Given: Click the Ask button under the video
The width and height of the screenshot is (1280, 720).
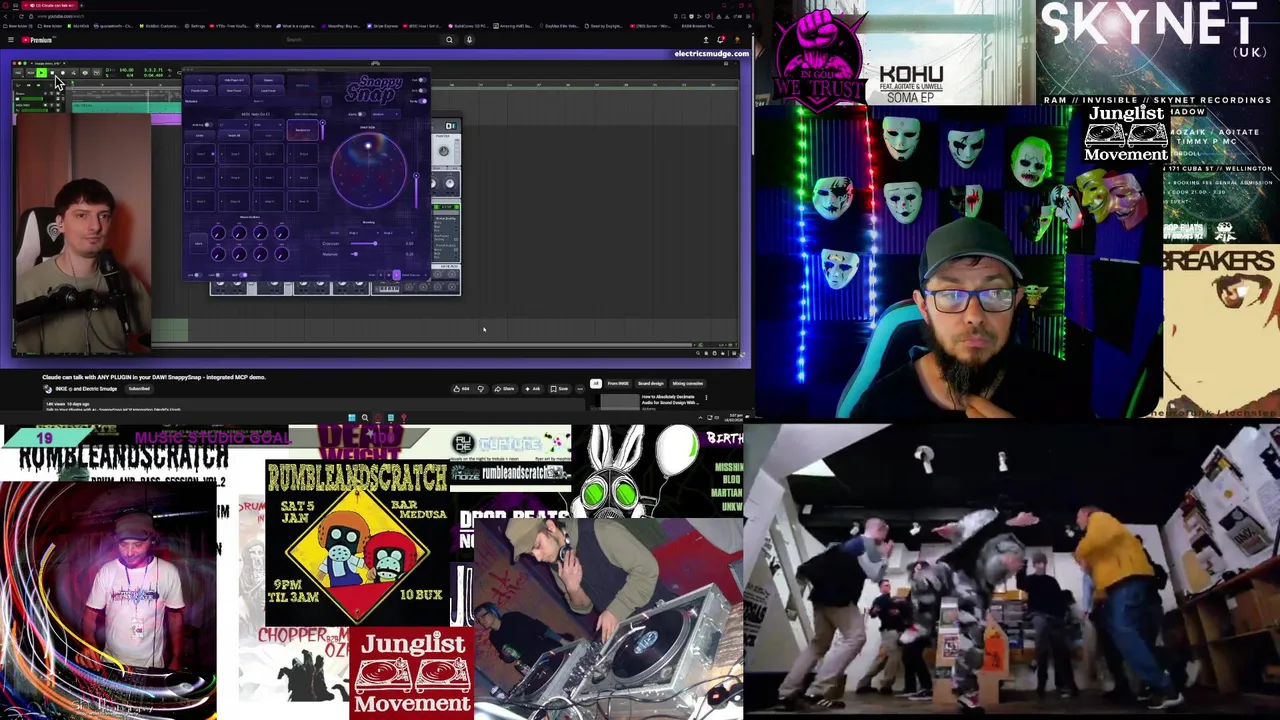Looking at the screenshot, I should (533, 389).
